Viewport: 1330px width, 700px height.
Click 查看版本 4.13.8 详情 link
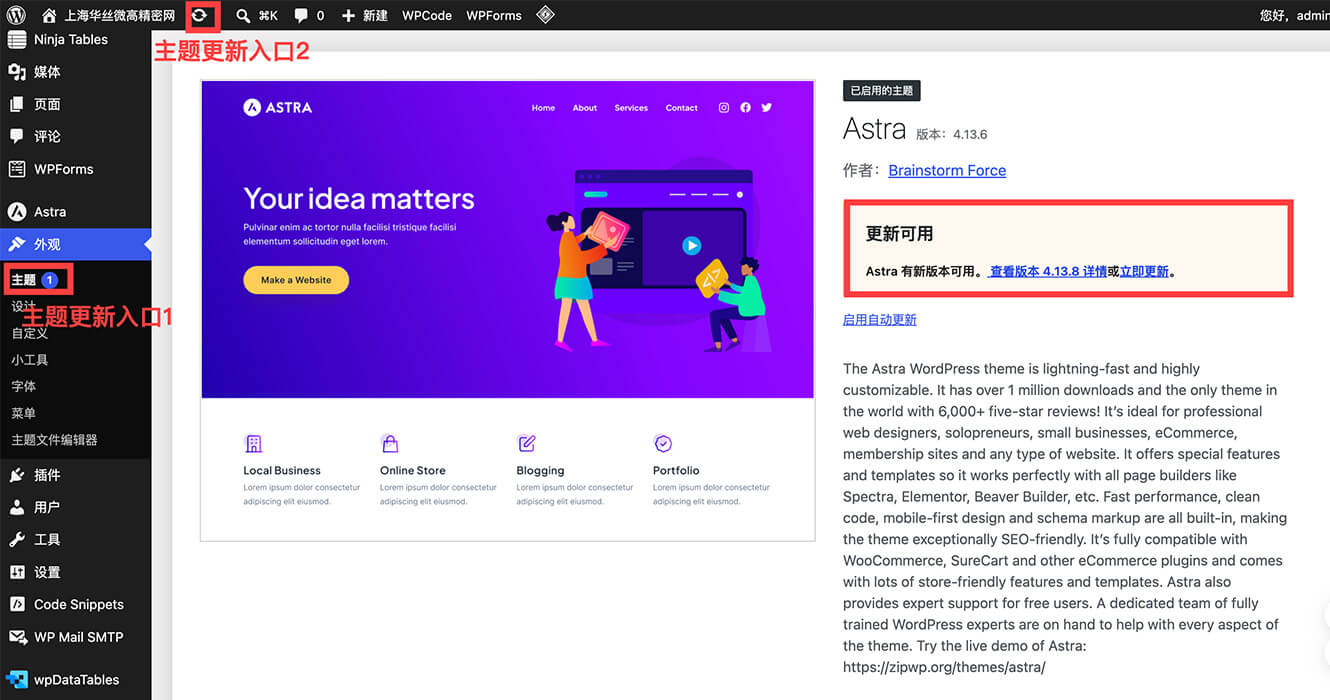1048,271
